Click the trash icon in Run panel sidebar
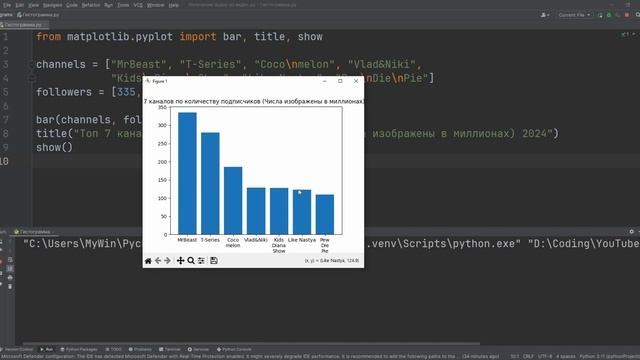The height and width of the screenshot is (360, 640). point(10,287)
